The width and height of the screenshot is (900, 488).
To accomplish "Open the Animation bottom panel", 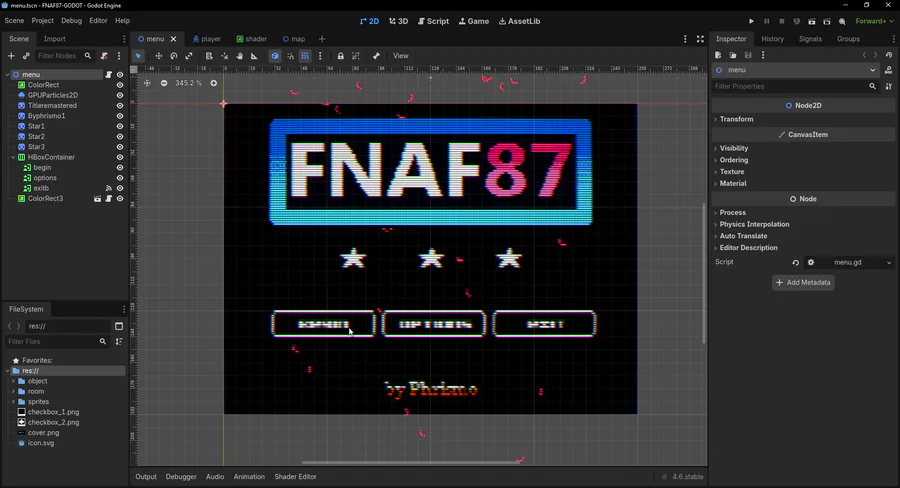I will pyautogui.click(x=249, y=477).
